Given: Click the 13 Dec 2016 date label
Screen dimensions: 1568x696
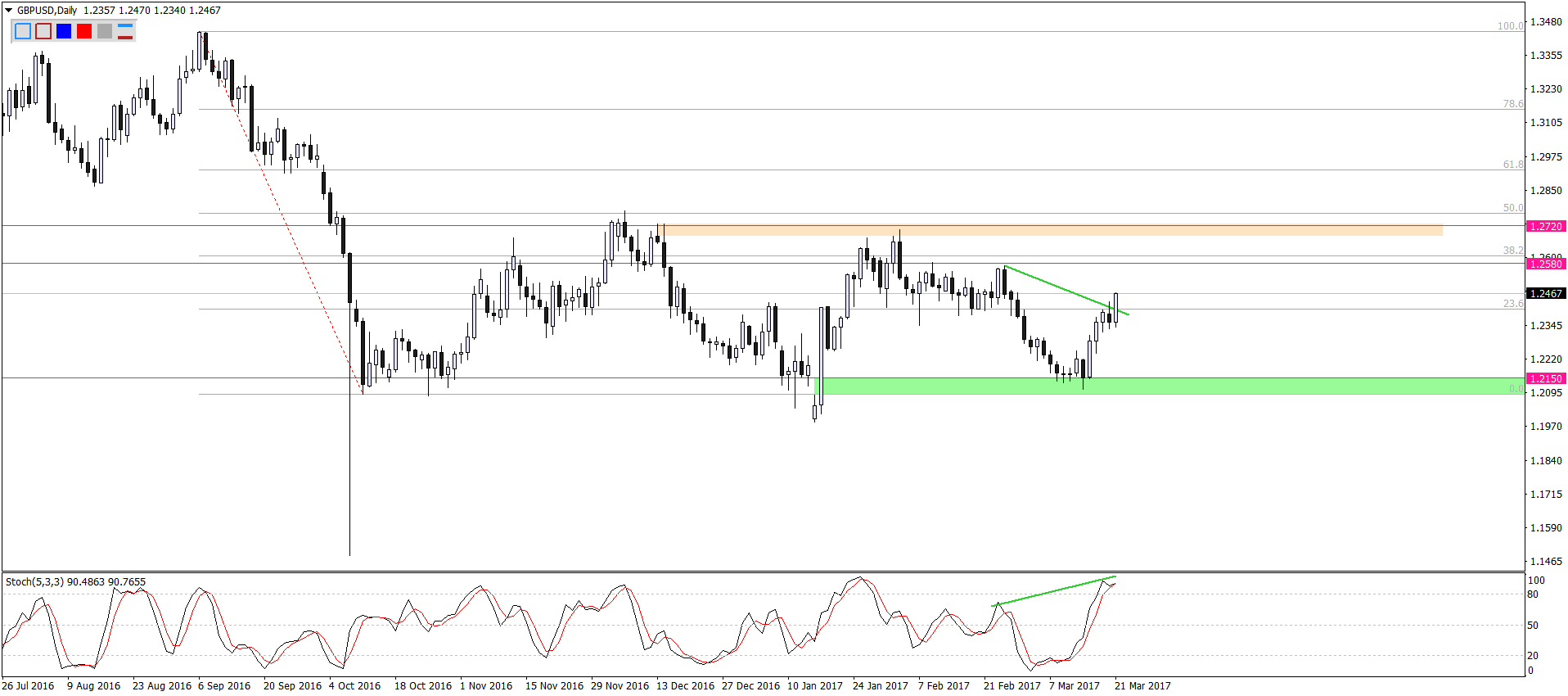Looking at the screenshot, I should (x=685, y=686).
